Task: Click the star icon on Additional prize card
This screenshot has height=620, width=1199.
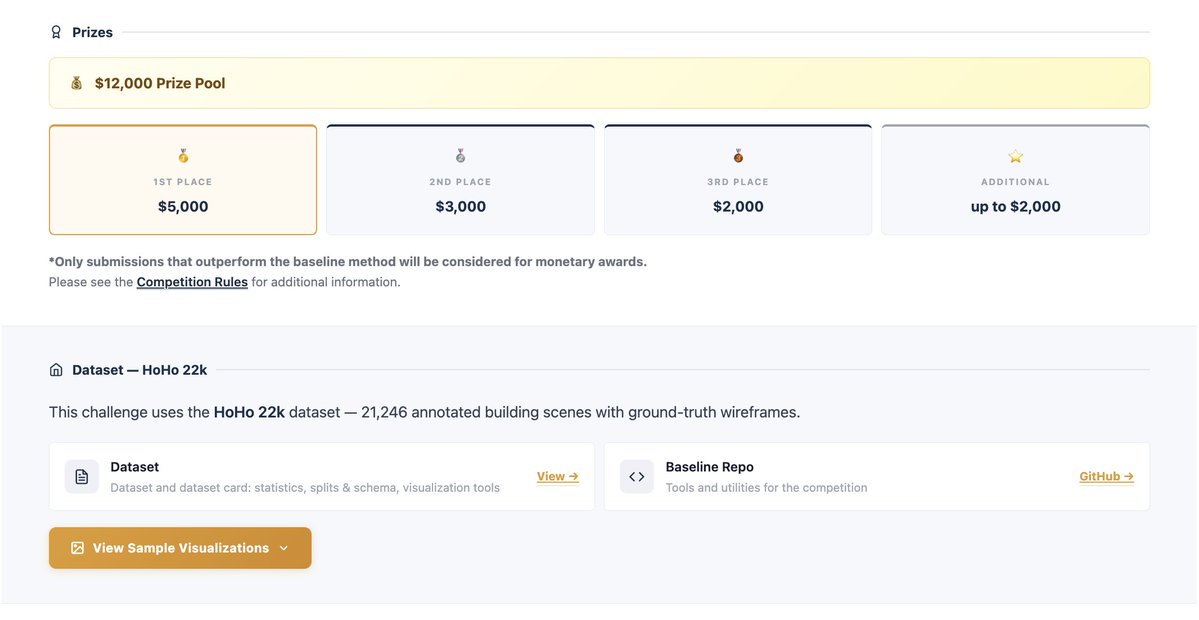Action: [x=1015, y=157]
